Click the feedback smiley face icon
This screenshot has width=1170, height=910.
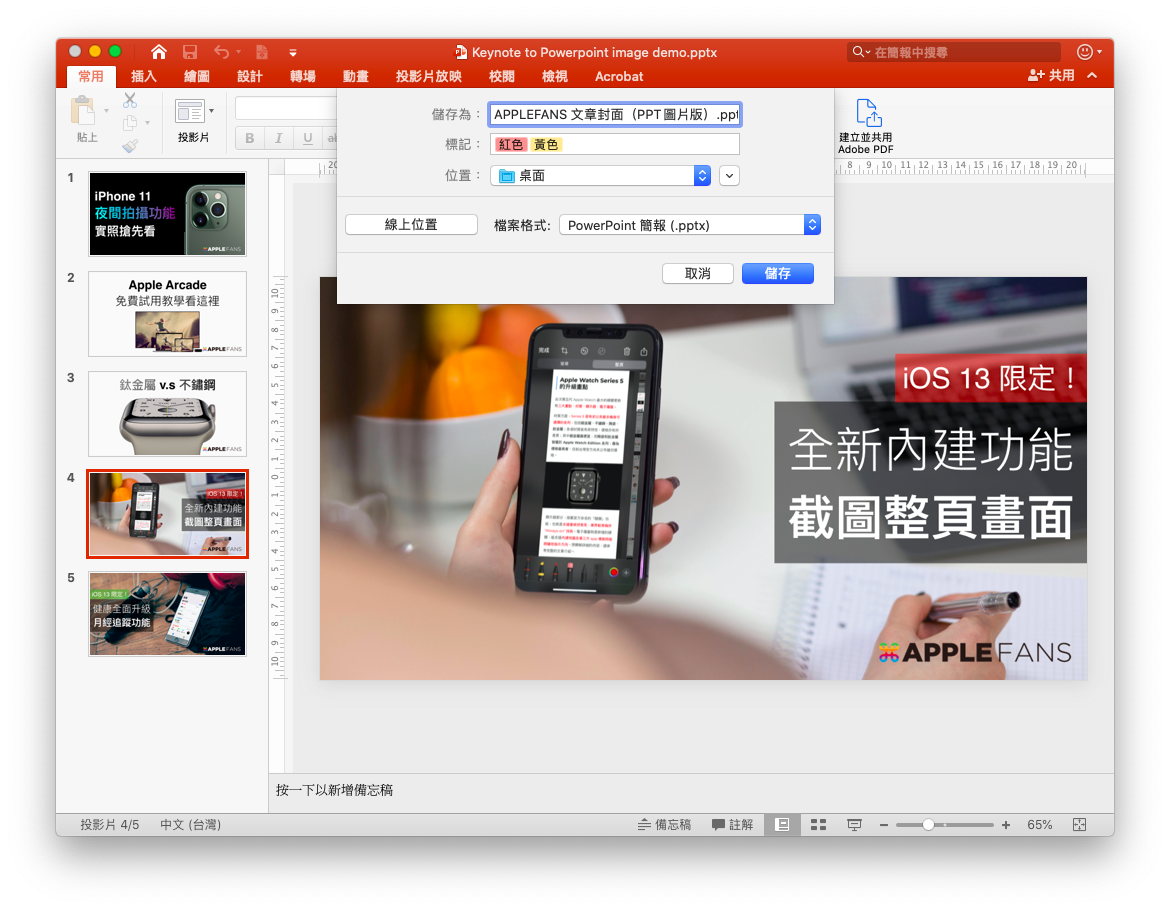pos(1085,51)
